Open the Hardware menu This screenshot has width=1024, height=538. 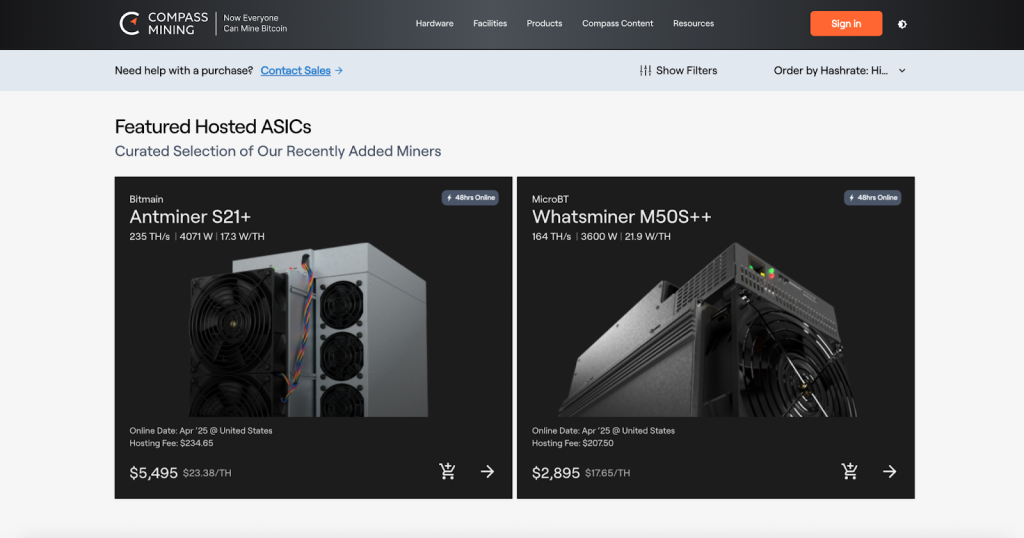point(434,24)
